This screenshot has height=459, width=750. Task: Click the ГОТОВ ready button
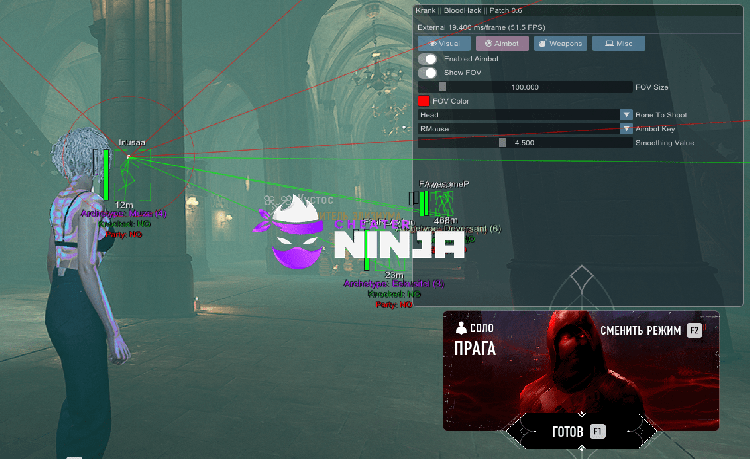[580, 432]
